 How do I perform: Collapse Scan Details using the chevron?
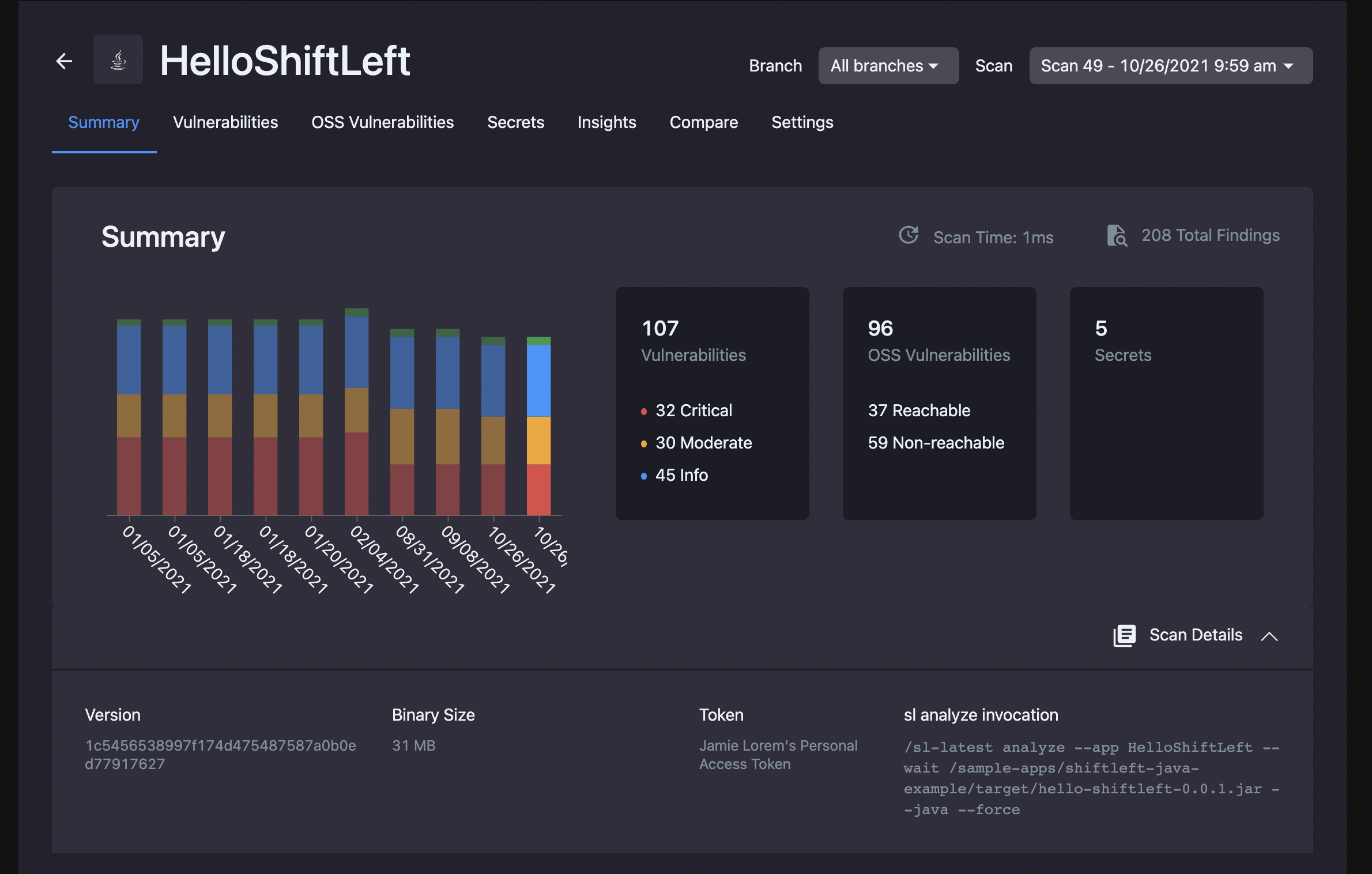[x=1269, y=636]
